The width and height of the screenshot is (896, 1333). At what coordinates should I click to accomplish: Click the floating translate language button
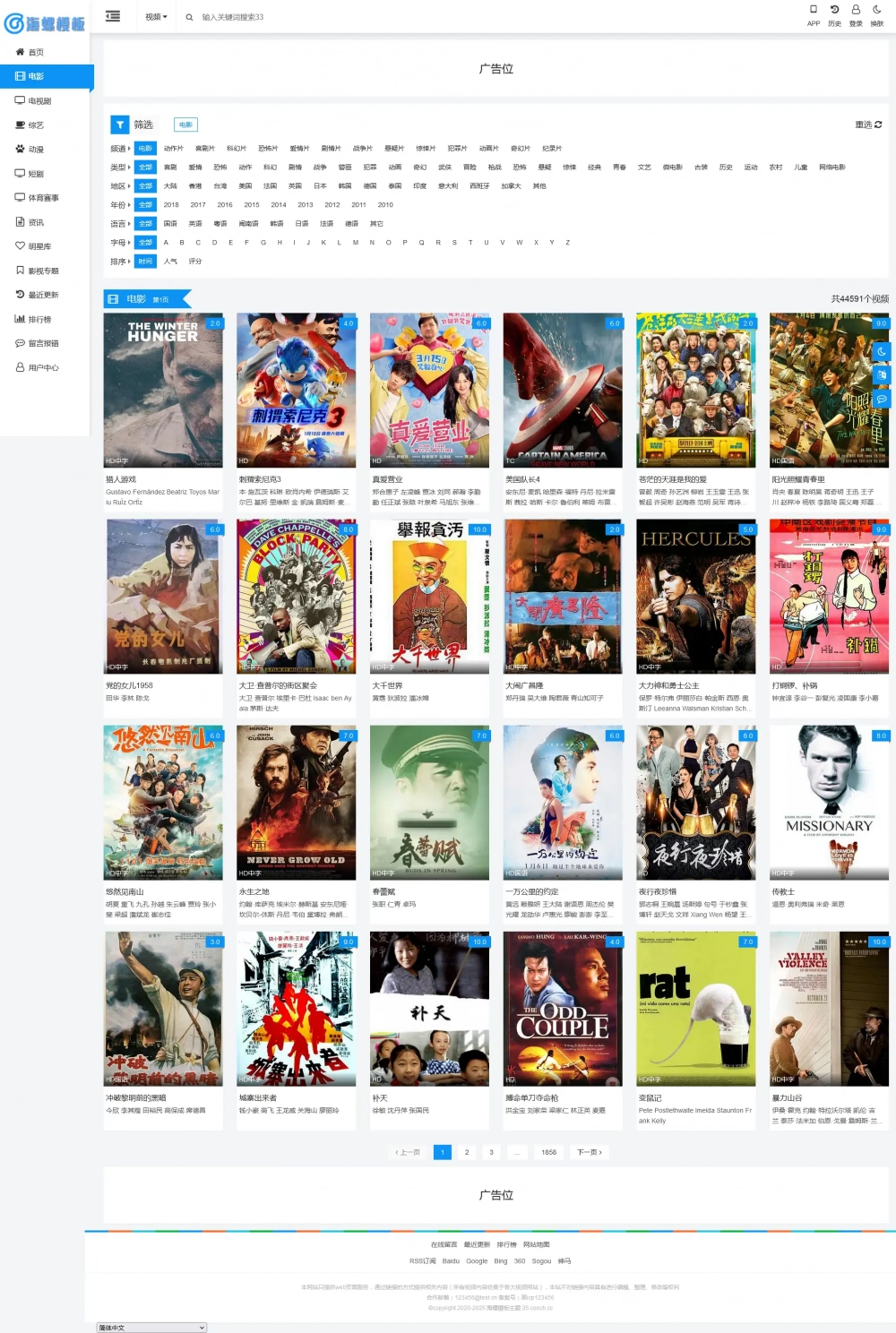click(881, 374)
